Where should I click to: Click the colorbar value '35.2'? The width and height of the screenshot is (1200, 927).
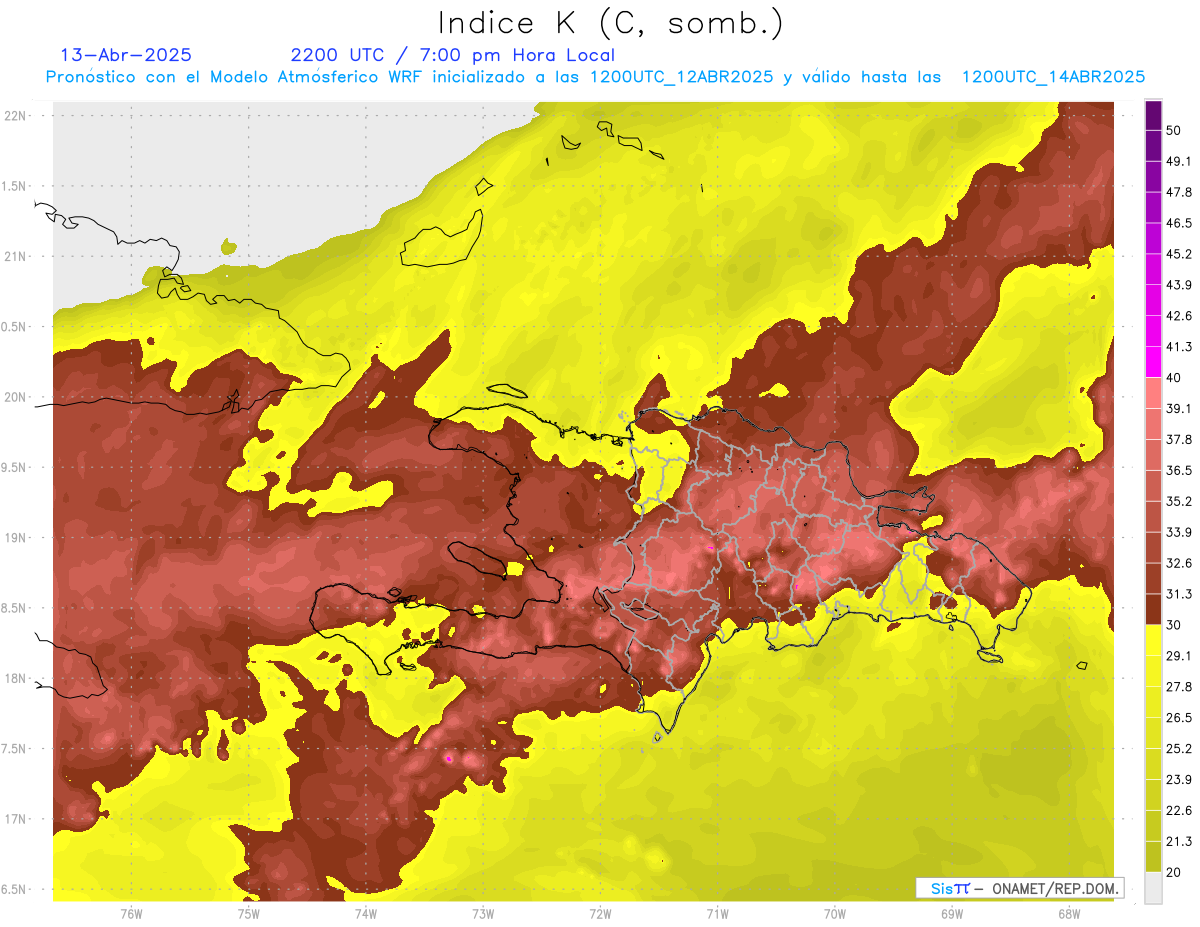point(1179,501)
